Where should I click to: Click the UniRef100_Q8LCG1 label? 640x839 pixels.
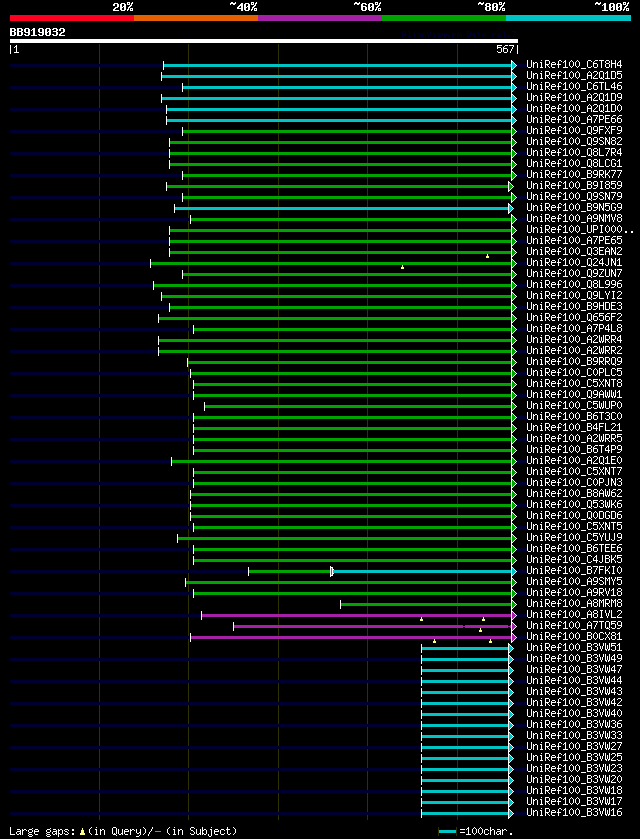point(574,164)
